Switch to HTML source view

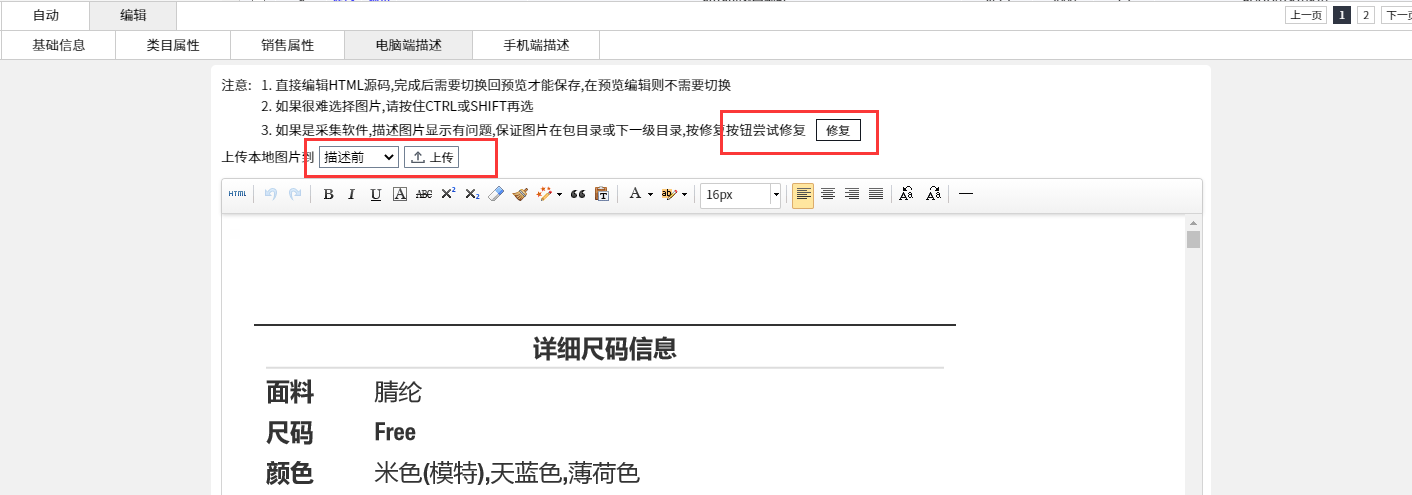point(237,194)
